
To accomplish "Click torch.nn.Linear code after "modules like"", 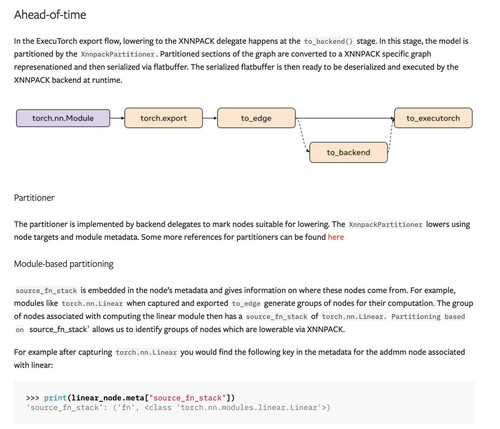I will point(92,304).
